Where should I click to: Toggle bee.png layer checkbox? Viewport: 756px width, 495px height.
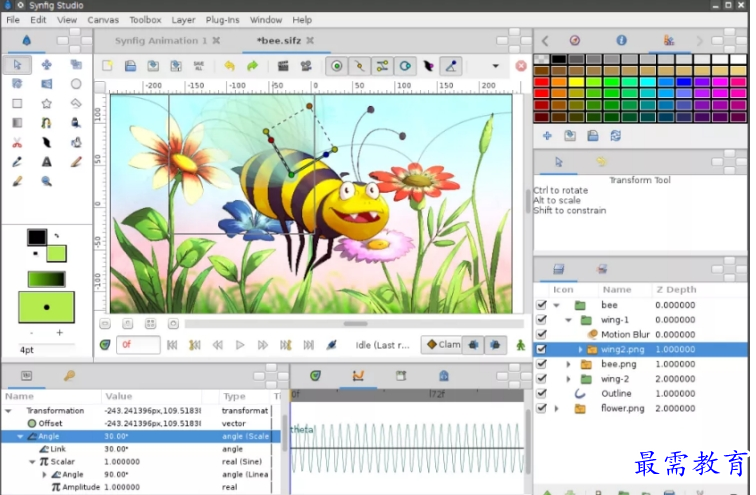tap(541, 364)
